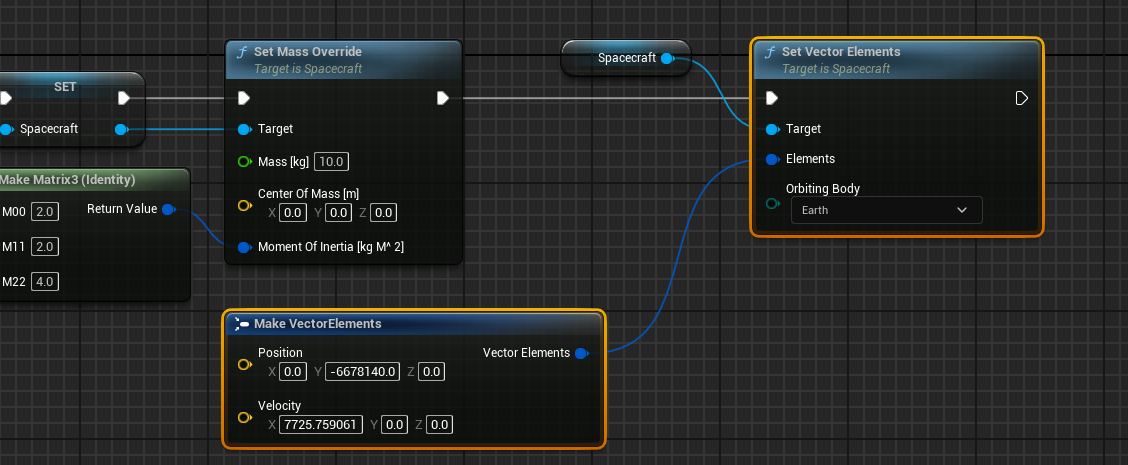Click the Center Of Mass Z field
This screenshot has height=465, width=1128.
pos(383,212)
